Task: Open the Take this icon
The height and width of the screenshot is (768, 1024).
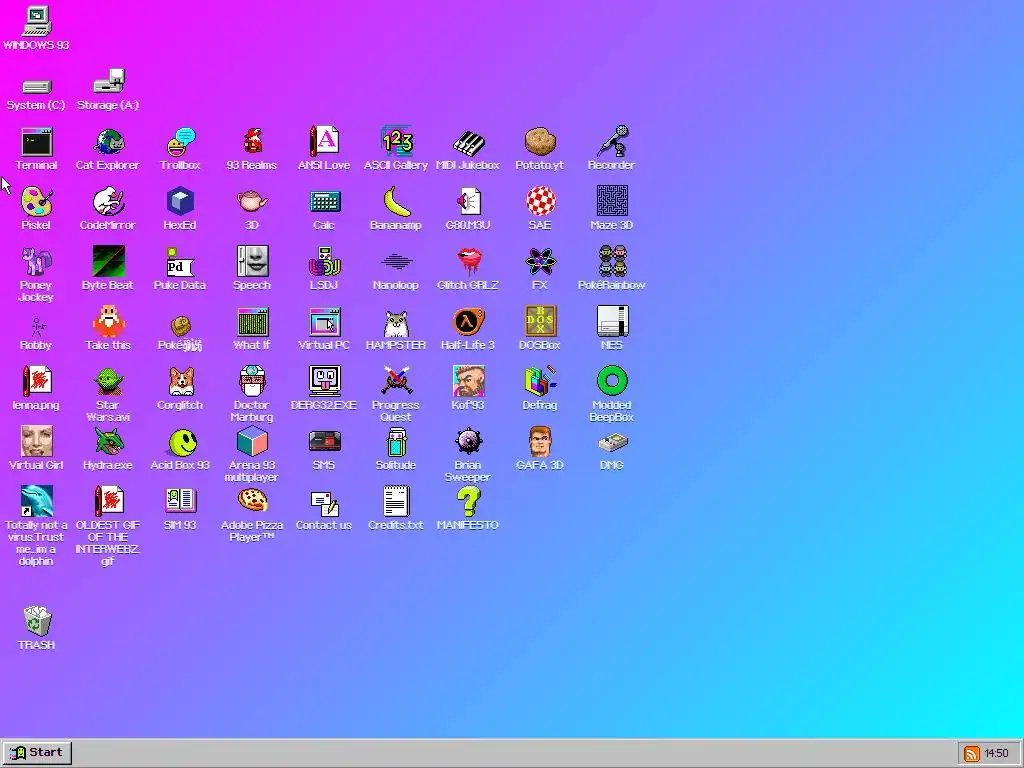Action: 108,322
